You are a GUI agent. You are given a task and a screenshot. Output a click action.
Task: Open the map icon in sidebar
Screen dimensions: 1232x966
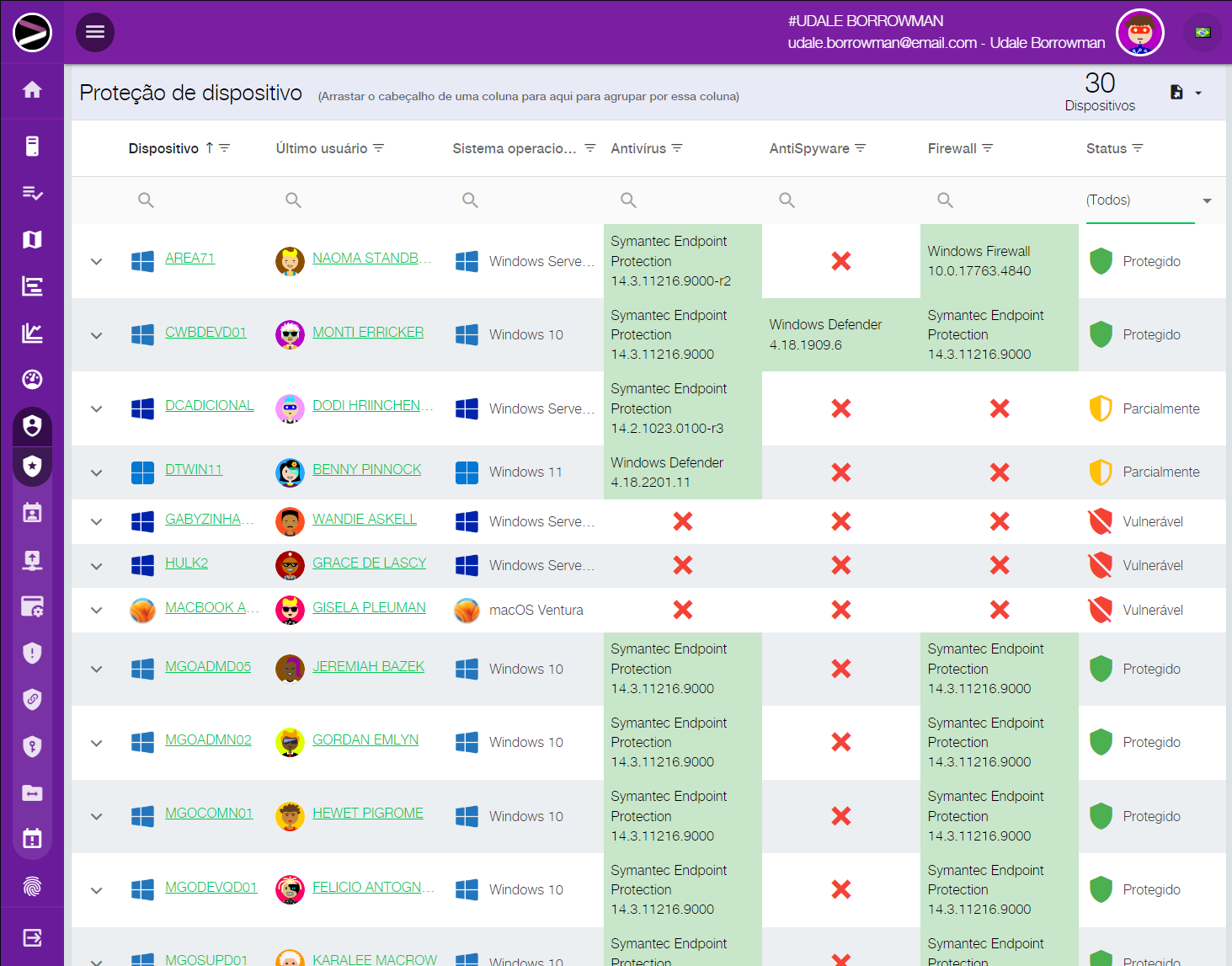32,240
